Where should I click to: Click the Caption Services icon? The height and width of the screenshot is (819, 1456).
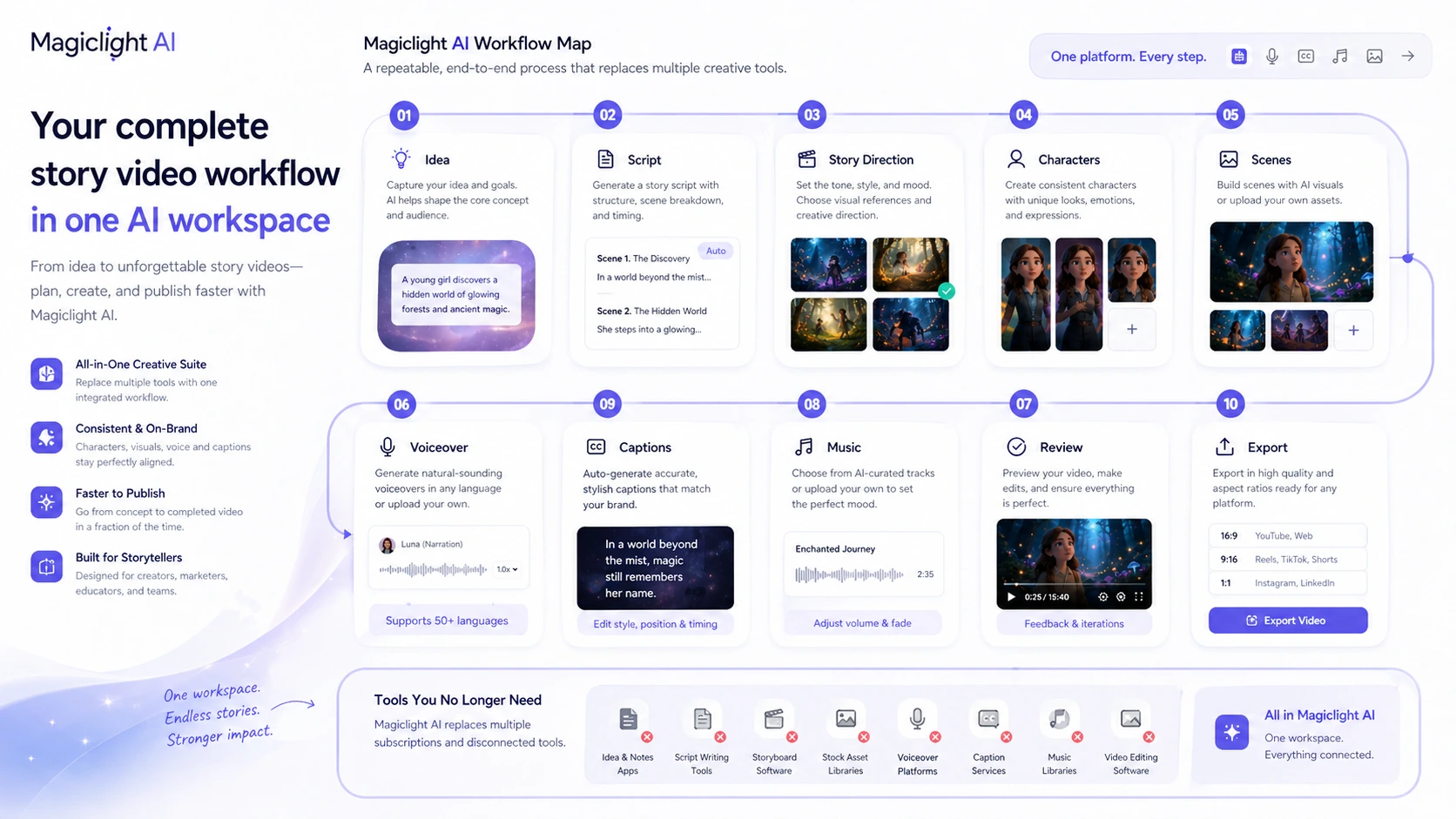click(988, 719)
